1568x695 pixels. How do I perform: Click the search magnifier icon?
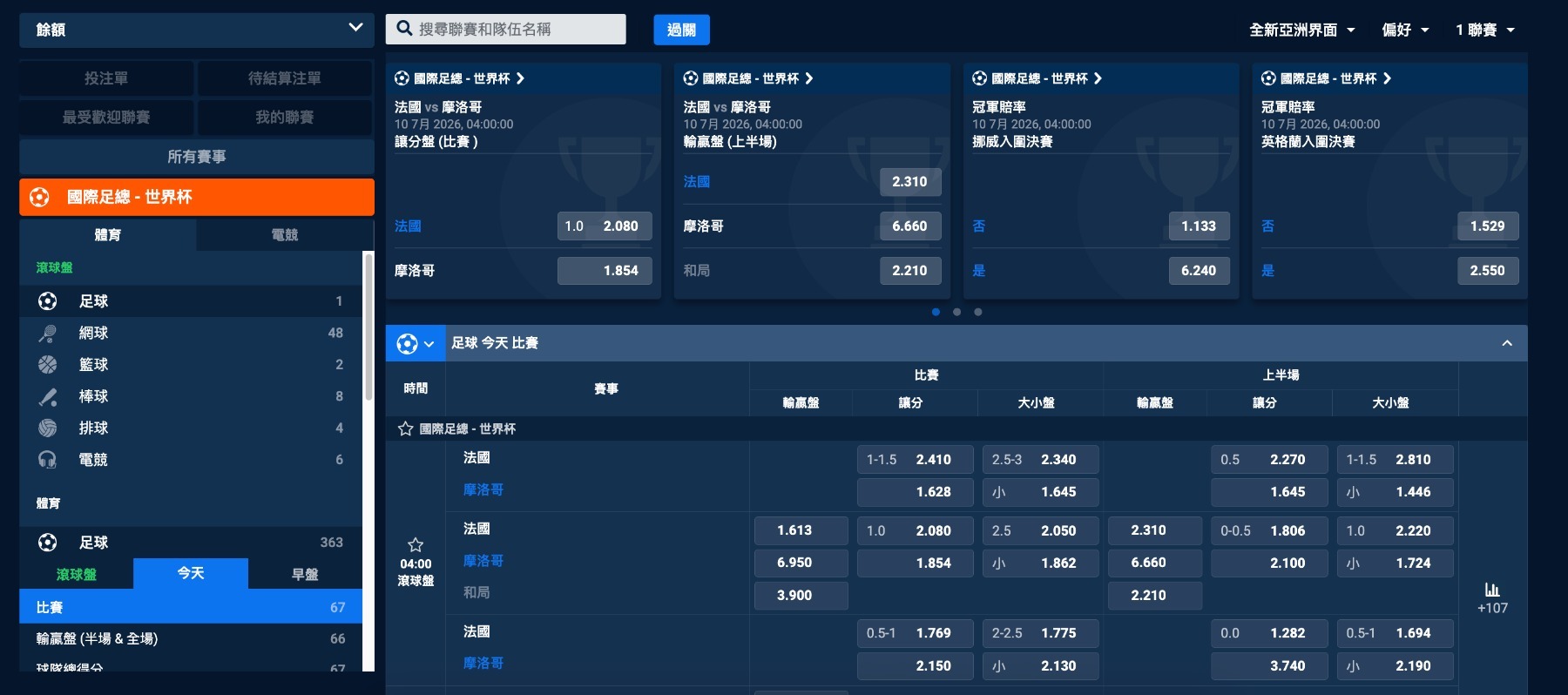(404, 29)
